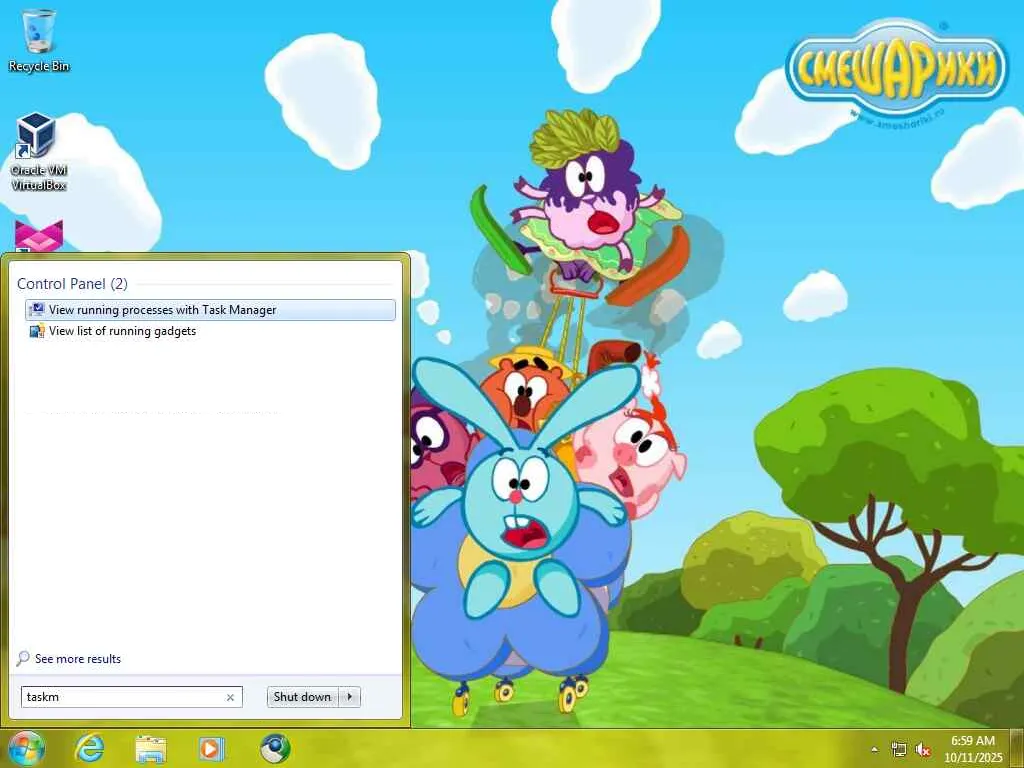Click the Task Manager result icon

pyautogui.click(x=37, y=310)
